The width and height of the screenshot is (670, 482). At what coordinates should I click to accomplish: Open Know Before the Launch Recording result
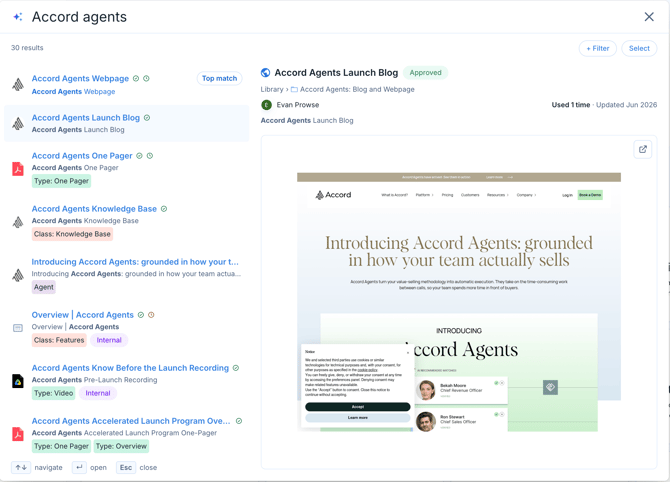click(x=130, y=368)
